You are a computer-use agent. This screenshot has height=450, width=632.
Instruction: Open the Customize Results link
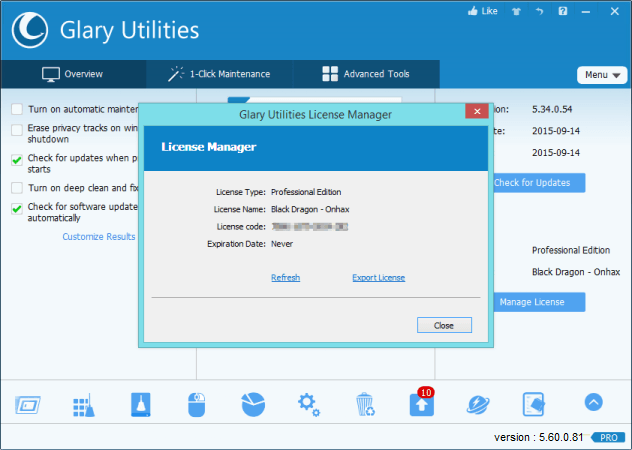(99, 237)
